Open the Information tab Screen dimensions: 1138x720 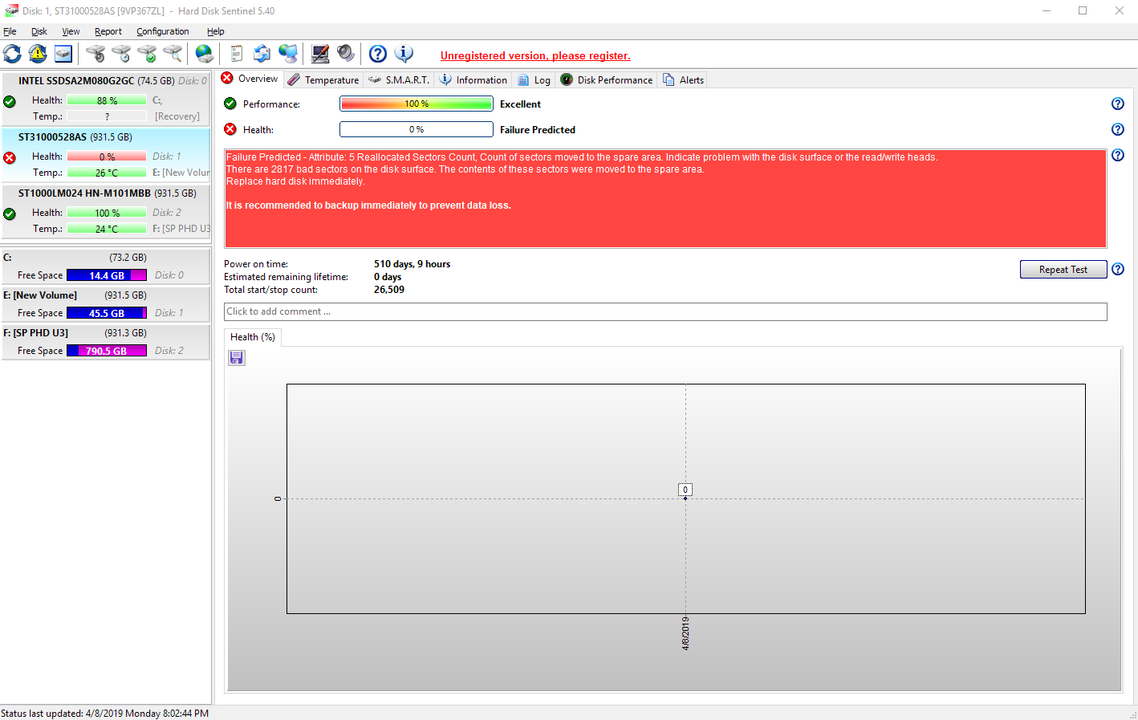(473, 80)
